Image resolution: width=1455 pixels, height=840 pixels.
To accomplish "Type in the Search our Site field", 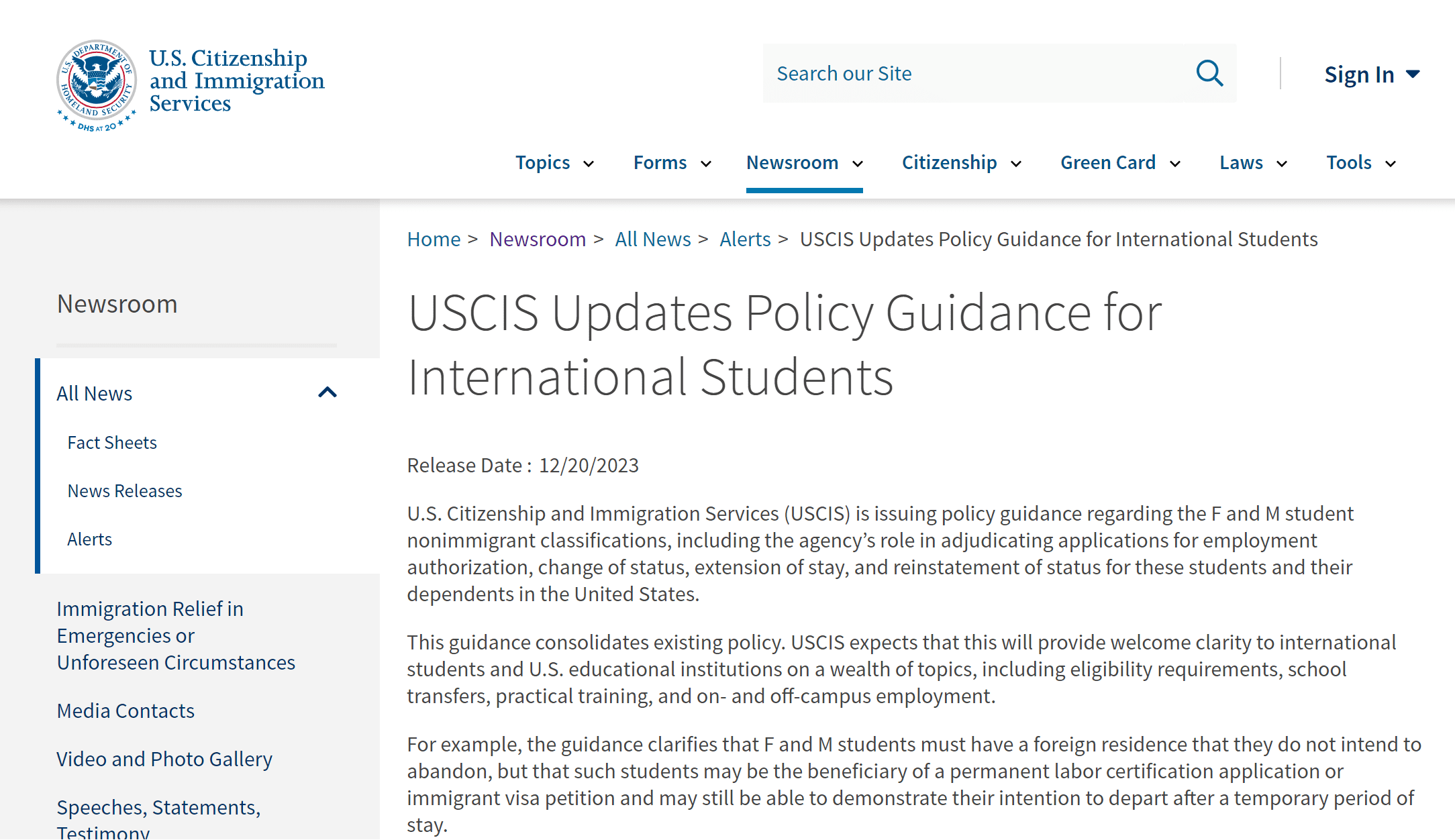I will point(973,73).
